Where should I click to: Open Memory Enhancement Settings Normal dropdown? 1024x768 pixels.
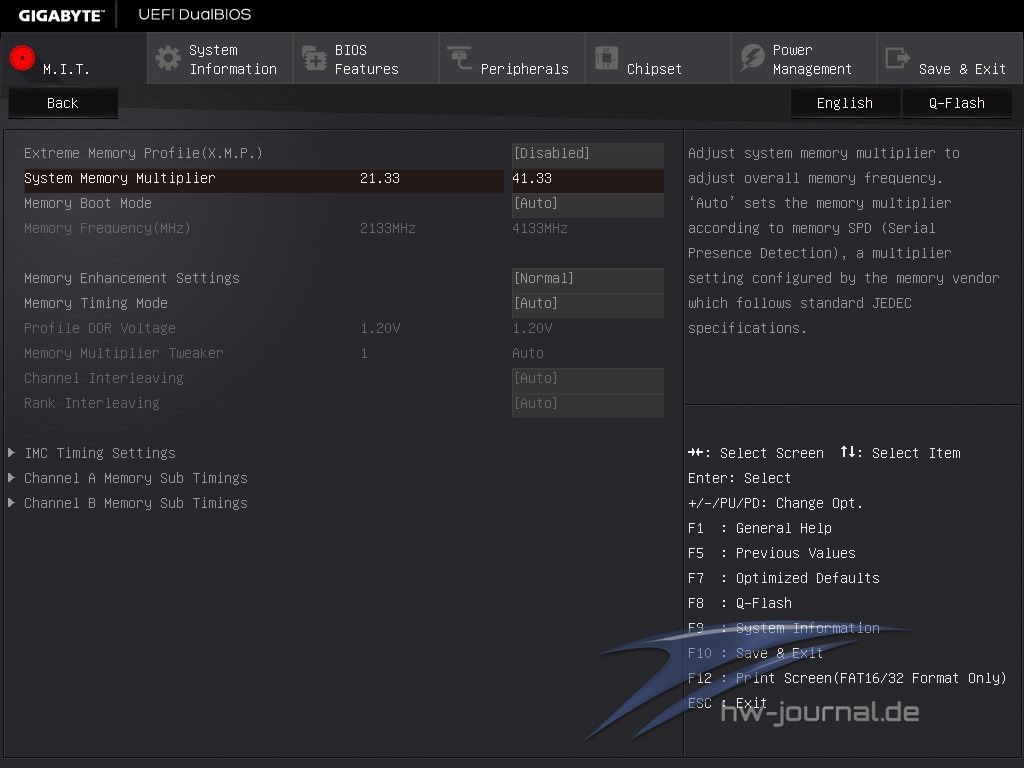pos(588,279)
